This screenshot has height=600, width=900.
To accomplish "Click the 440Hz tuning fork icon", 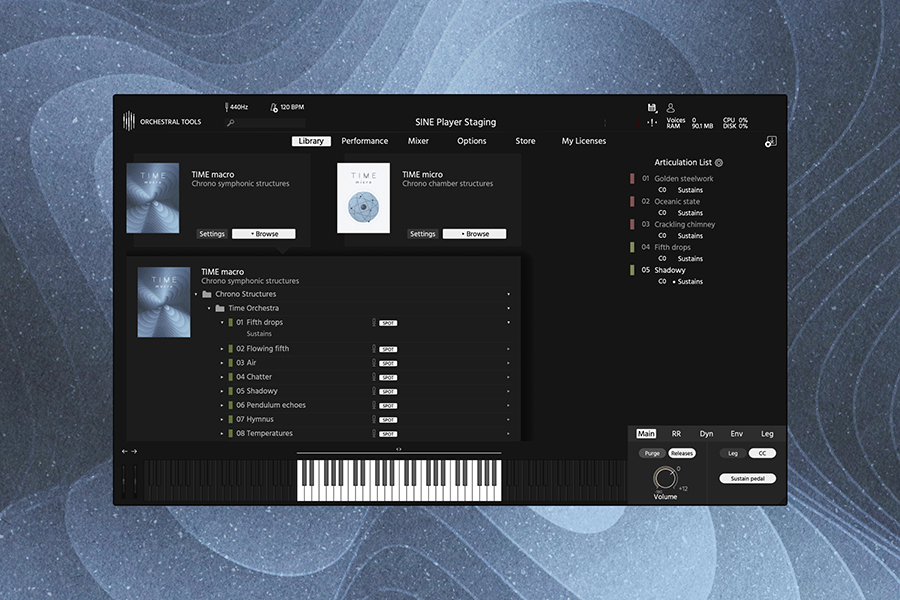I will (227, 107).
